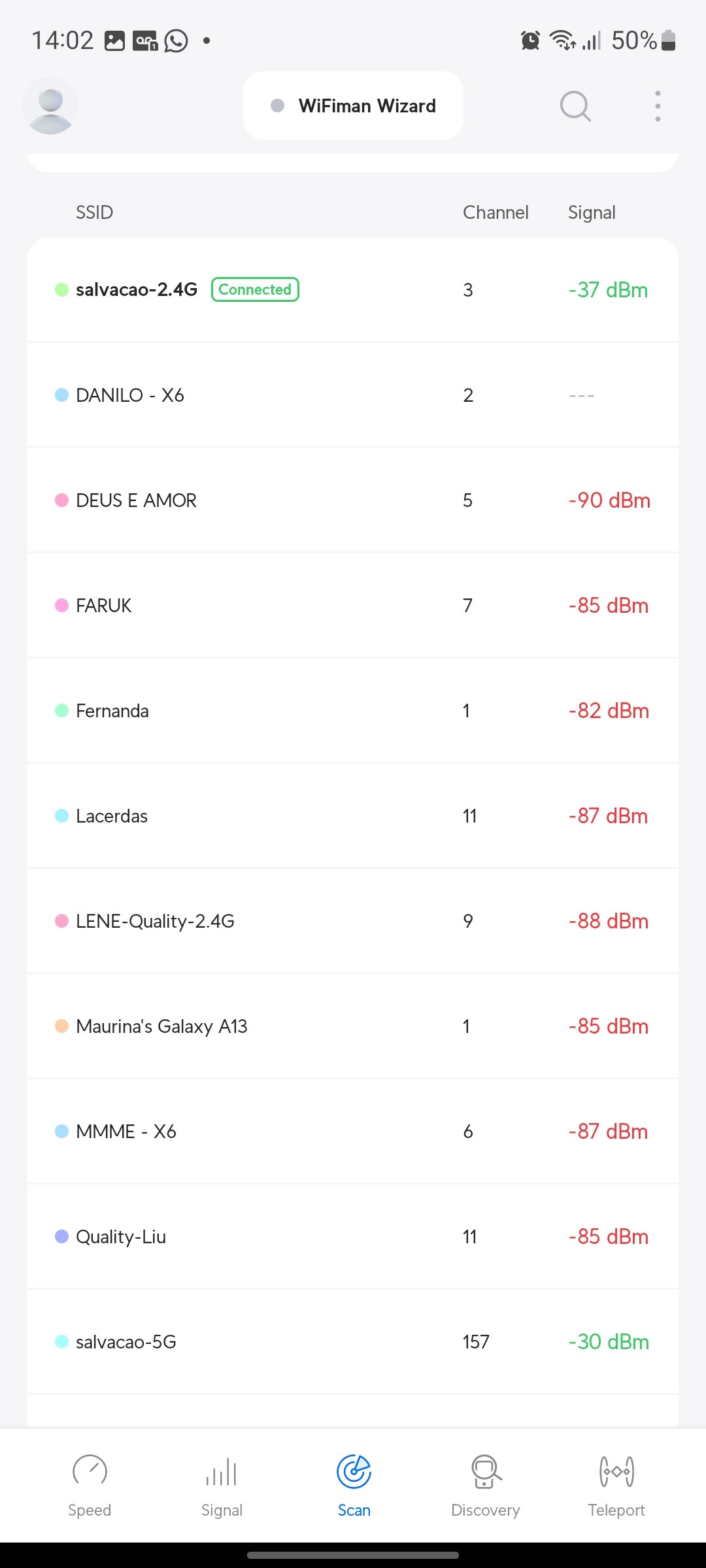
Task: Tap the WiFiman Wizard button
Action: pyautogui.click(x=353, y=106)
